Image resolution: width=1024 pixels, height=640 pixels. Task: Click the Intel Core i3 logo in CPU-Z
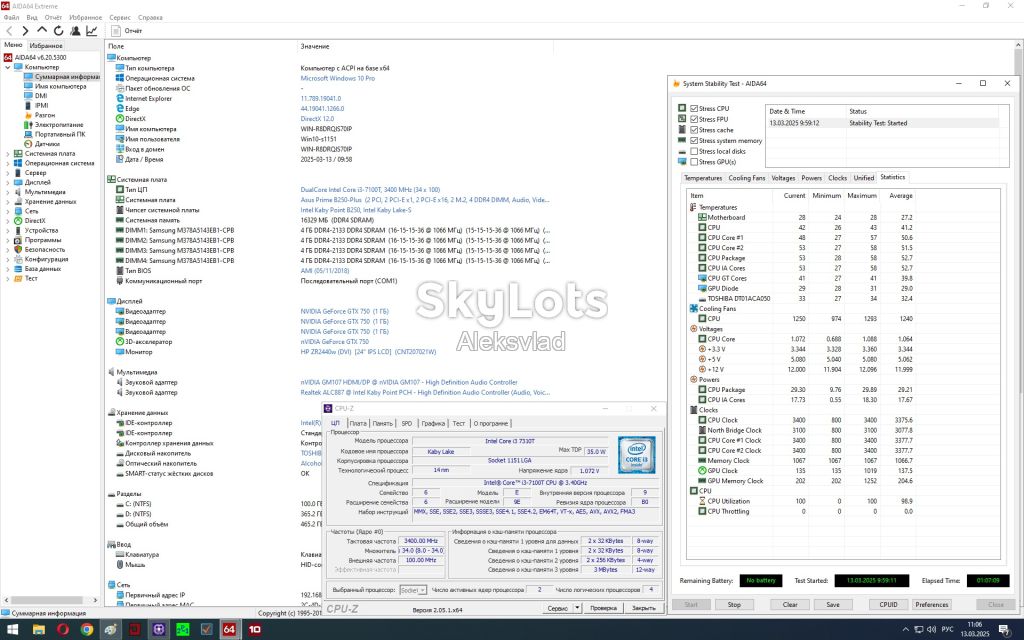point(636,455)
